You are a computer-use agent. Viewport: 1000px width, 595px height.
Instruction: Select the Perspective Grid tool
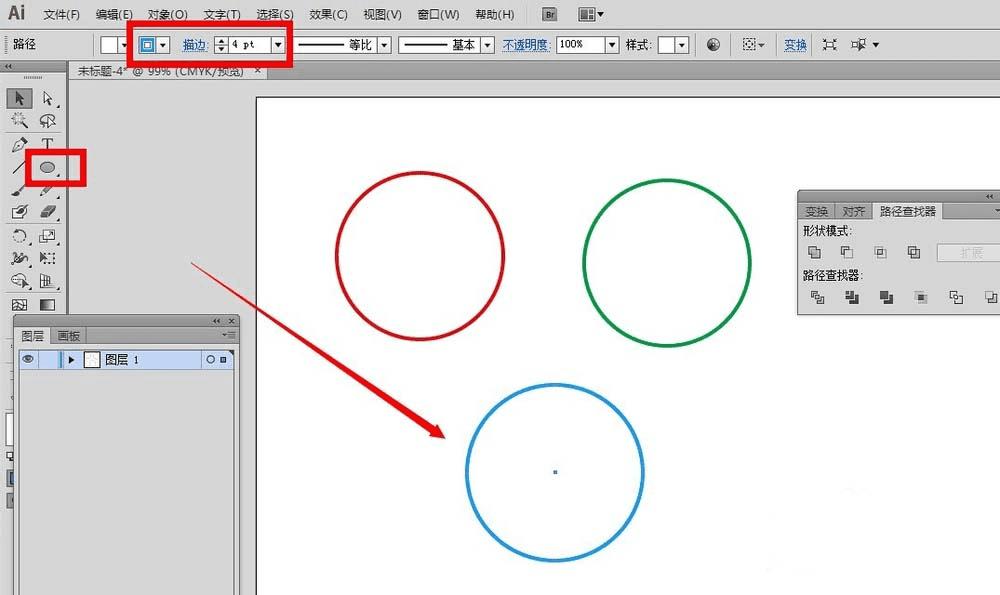[48, 281]
